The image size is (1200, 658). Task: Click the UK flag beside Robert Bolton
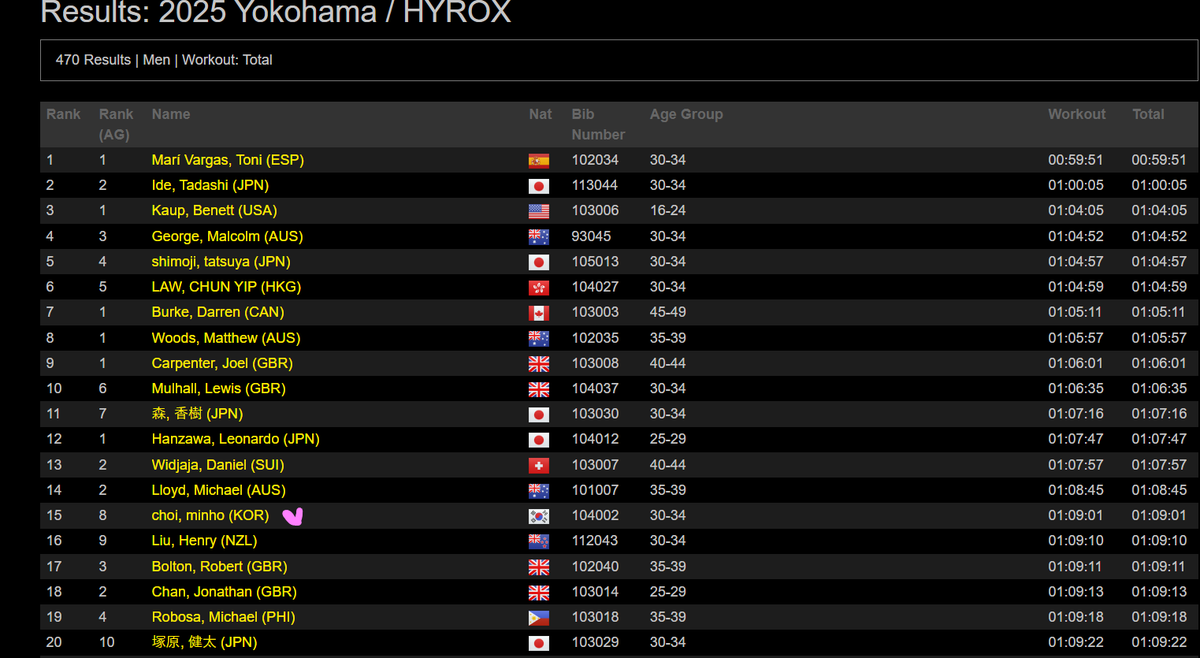(x=539, y=567)
